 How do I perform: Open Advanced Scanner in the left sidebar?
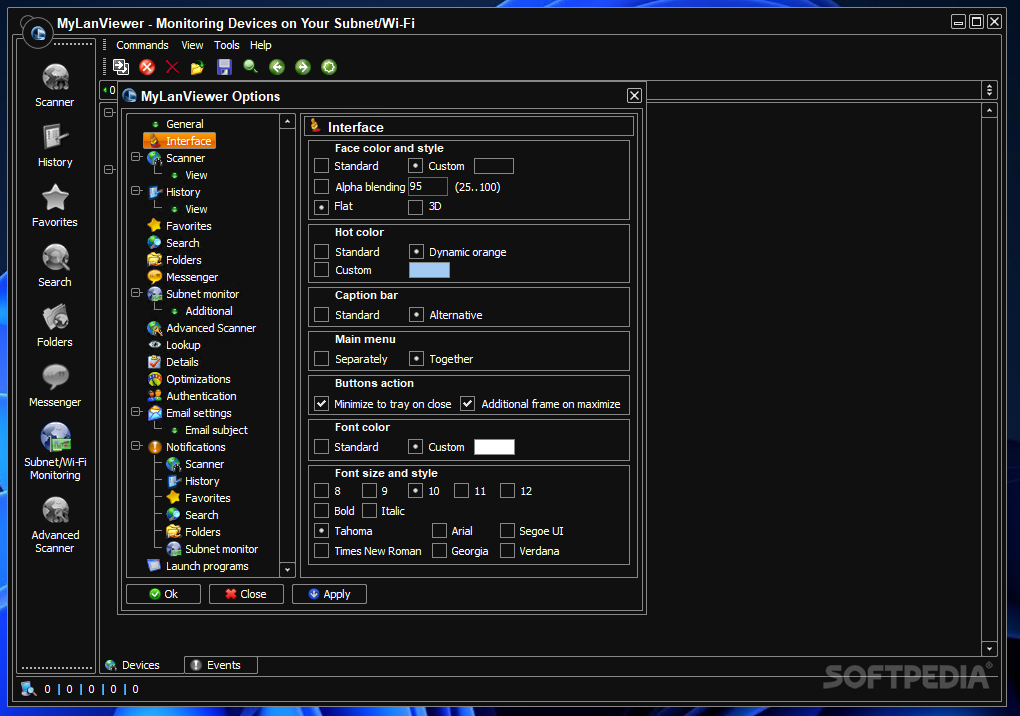(55, 525)
